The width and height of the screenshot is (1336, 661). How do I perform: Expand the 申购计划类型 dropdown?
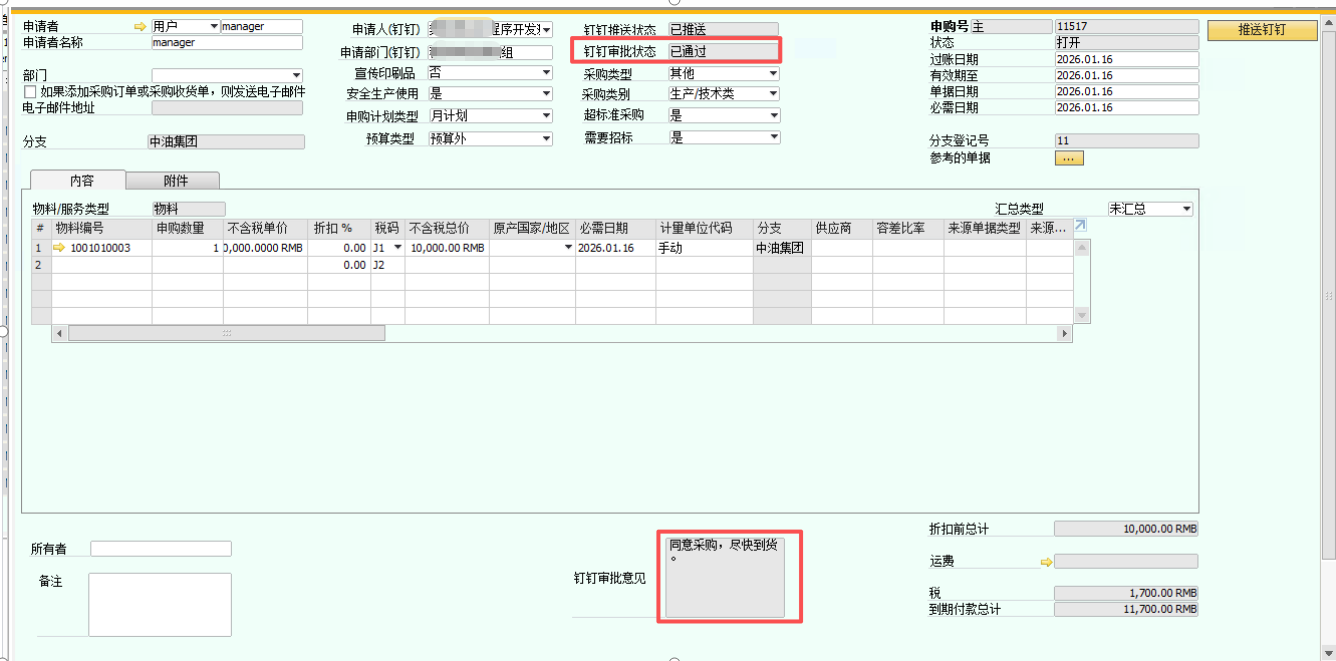pos(546,116)
